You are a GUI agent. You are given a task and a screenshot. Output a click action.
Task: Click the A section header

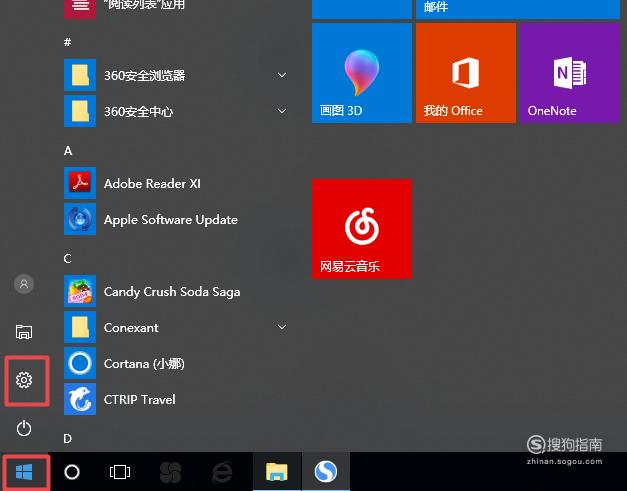(68, 151)
